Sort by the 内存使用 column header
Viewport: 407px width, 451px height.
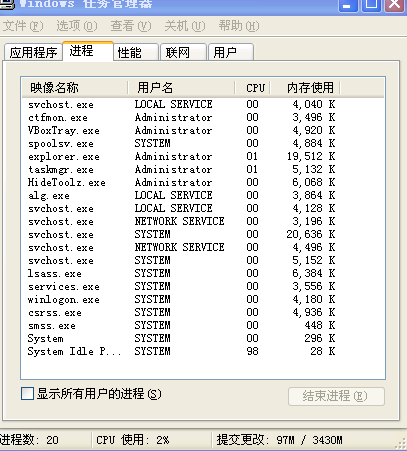tap(305, 88)
